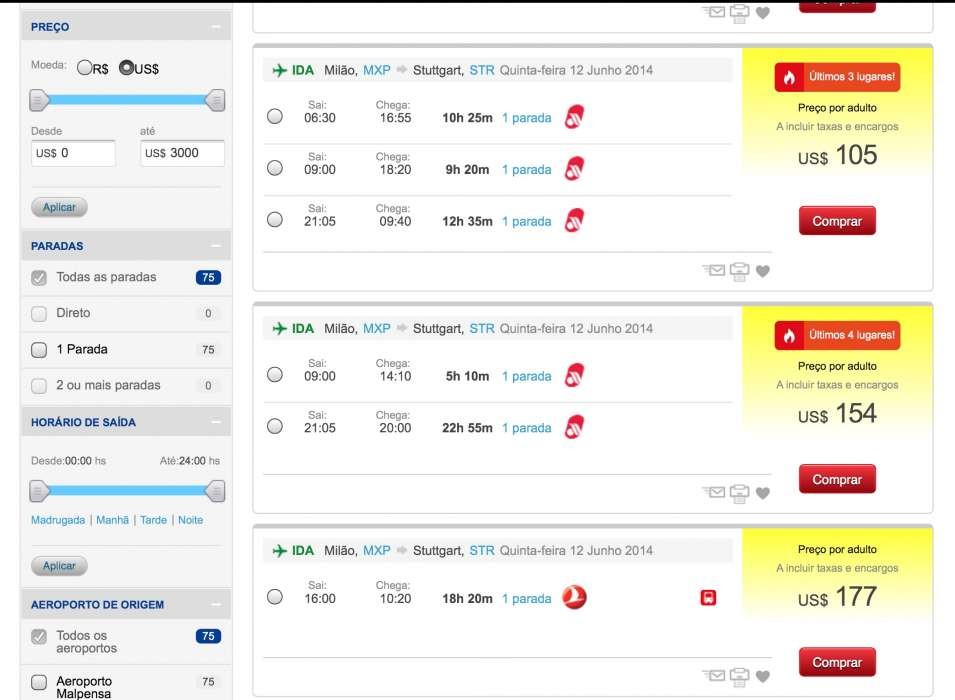Click the heart icon on US$ 154 offer
The image size is (955, 700).
click(763, 493)
